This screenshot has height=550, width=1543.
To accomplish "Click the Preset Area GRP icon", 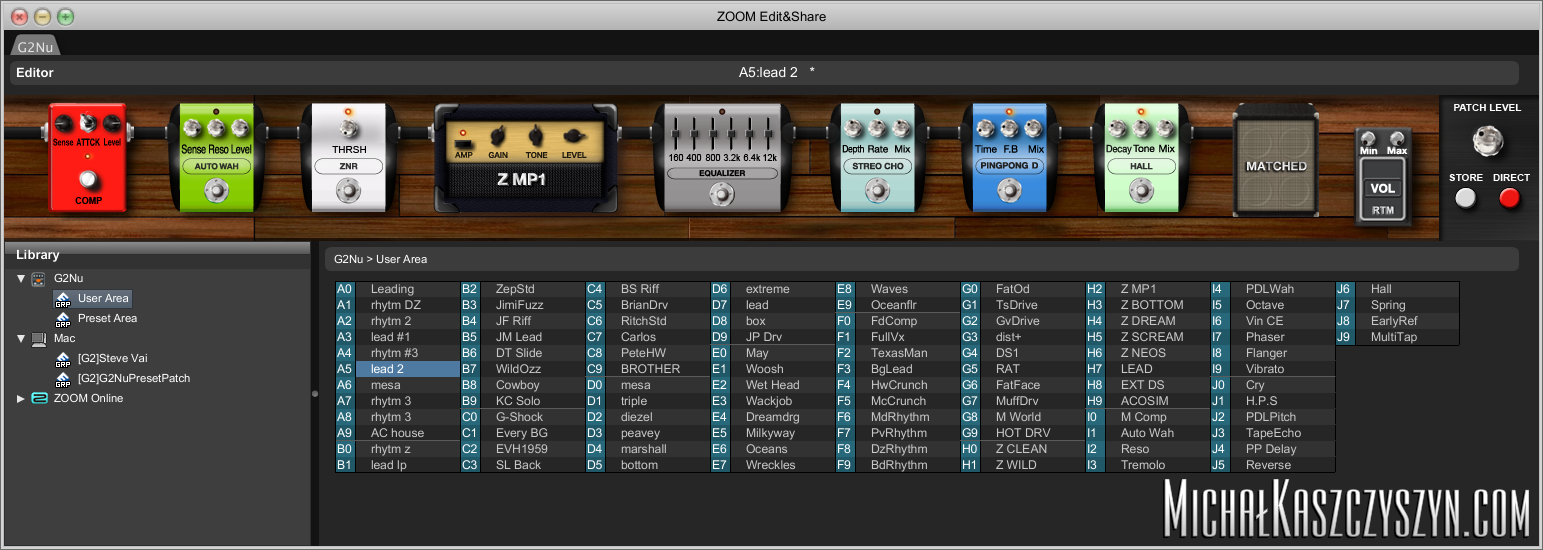I will pyautogui.click(x=63, y=318).
